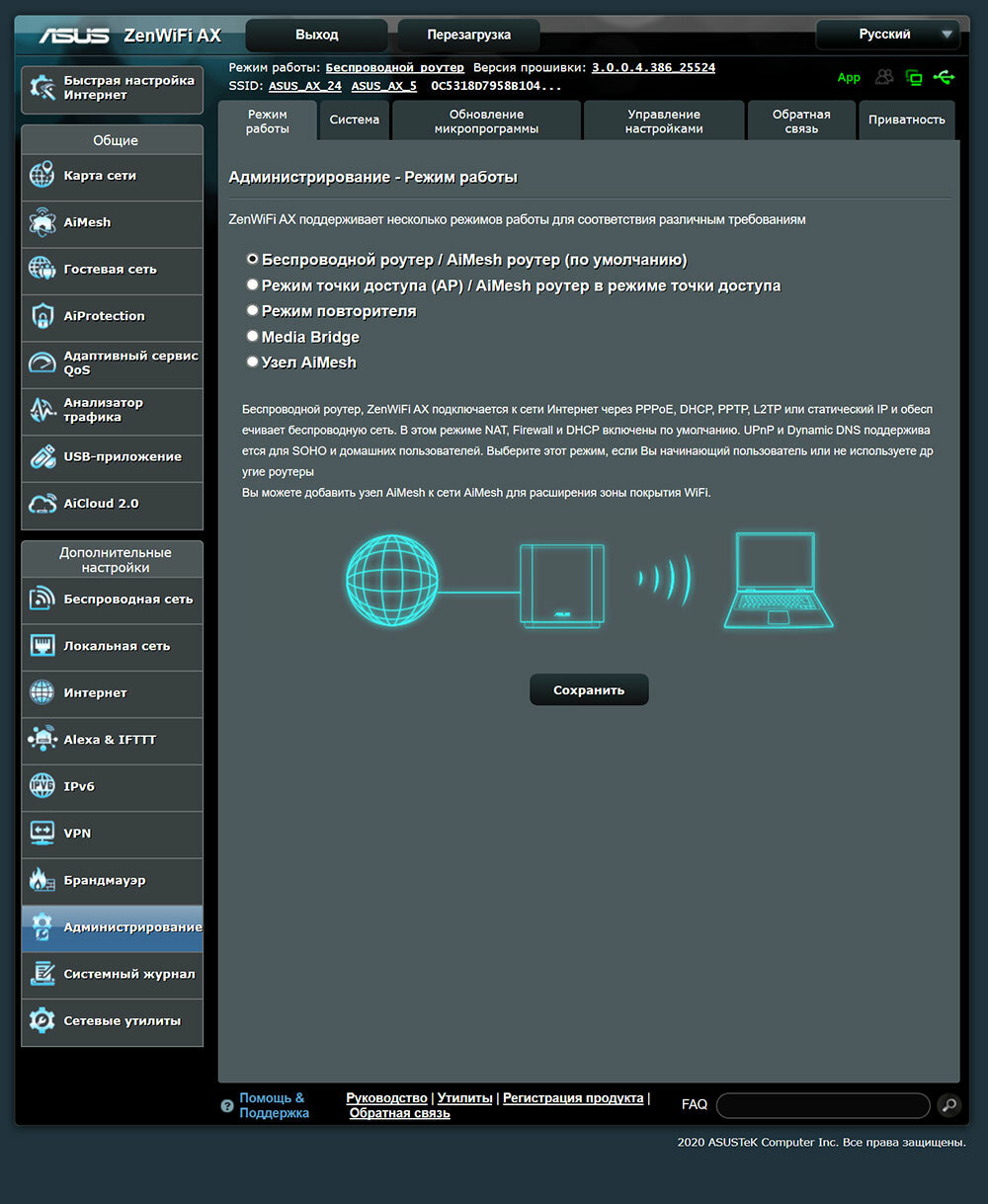Click the Выход logout button

click(x=316, y=35)
